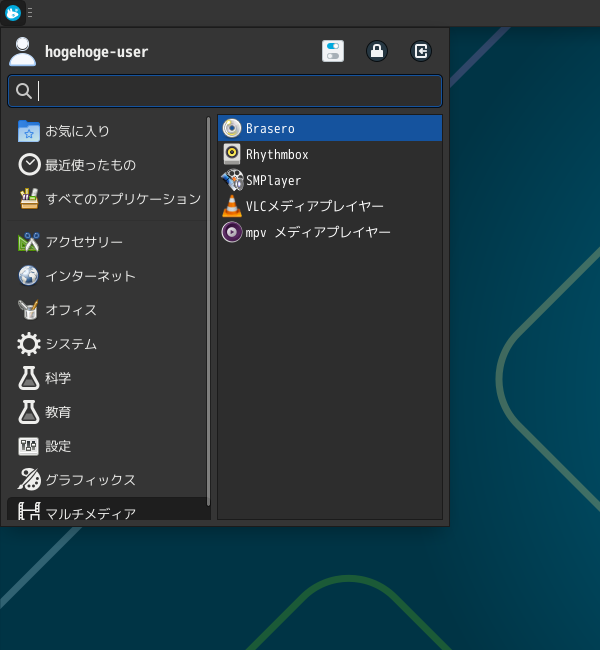The height and width of the screenshot is (650, 600).
Task: Open the グラフィックス category
Action: (x=90, y=480)
